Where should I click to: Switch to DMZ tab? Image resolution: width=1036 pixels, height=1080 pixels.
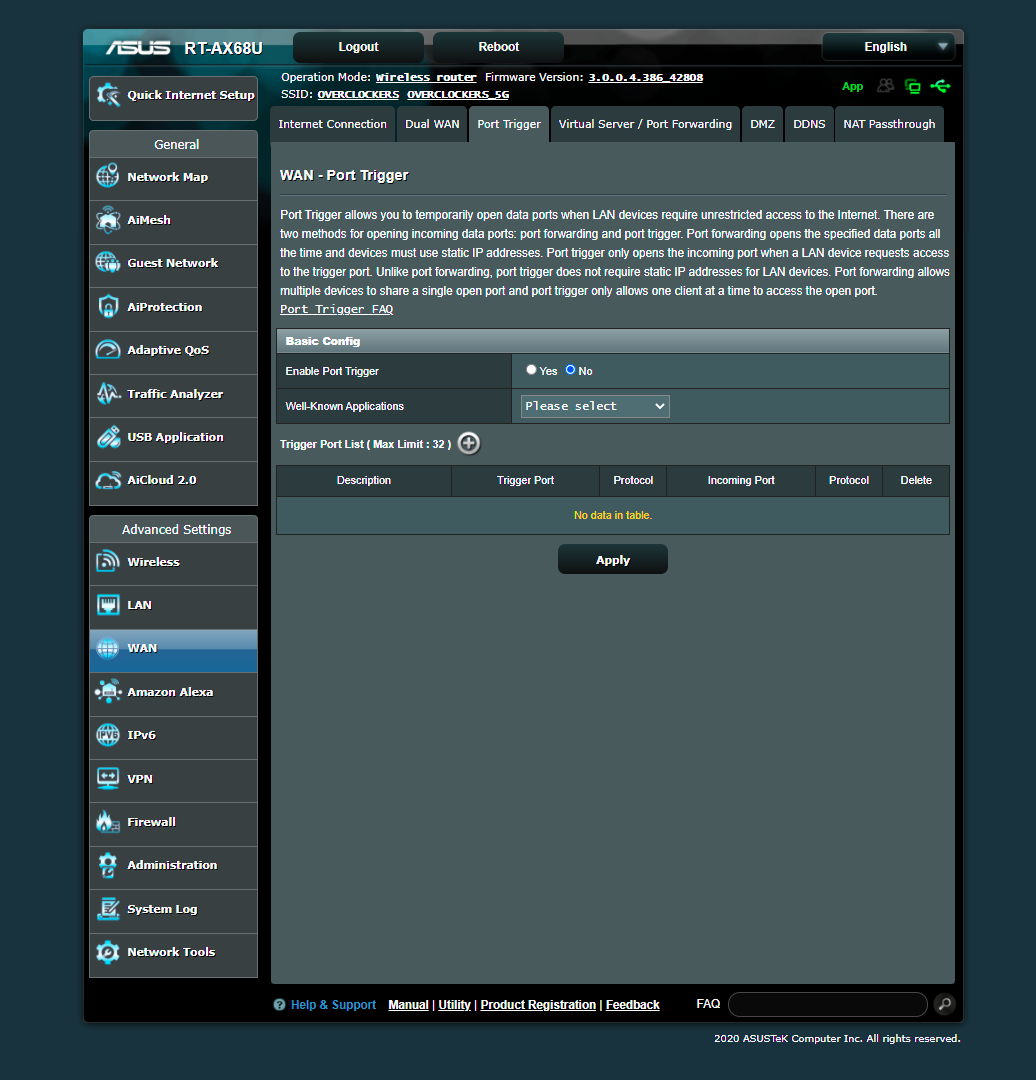(x=763, y=124)
